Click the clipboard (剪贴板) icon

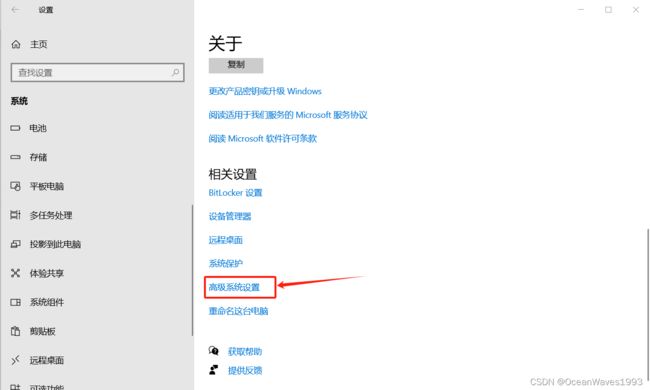tap(15, 331)
